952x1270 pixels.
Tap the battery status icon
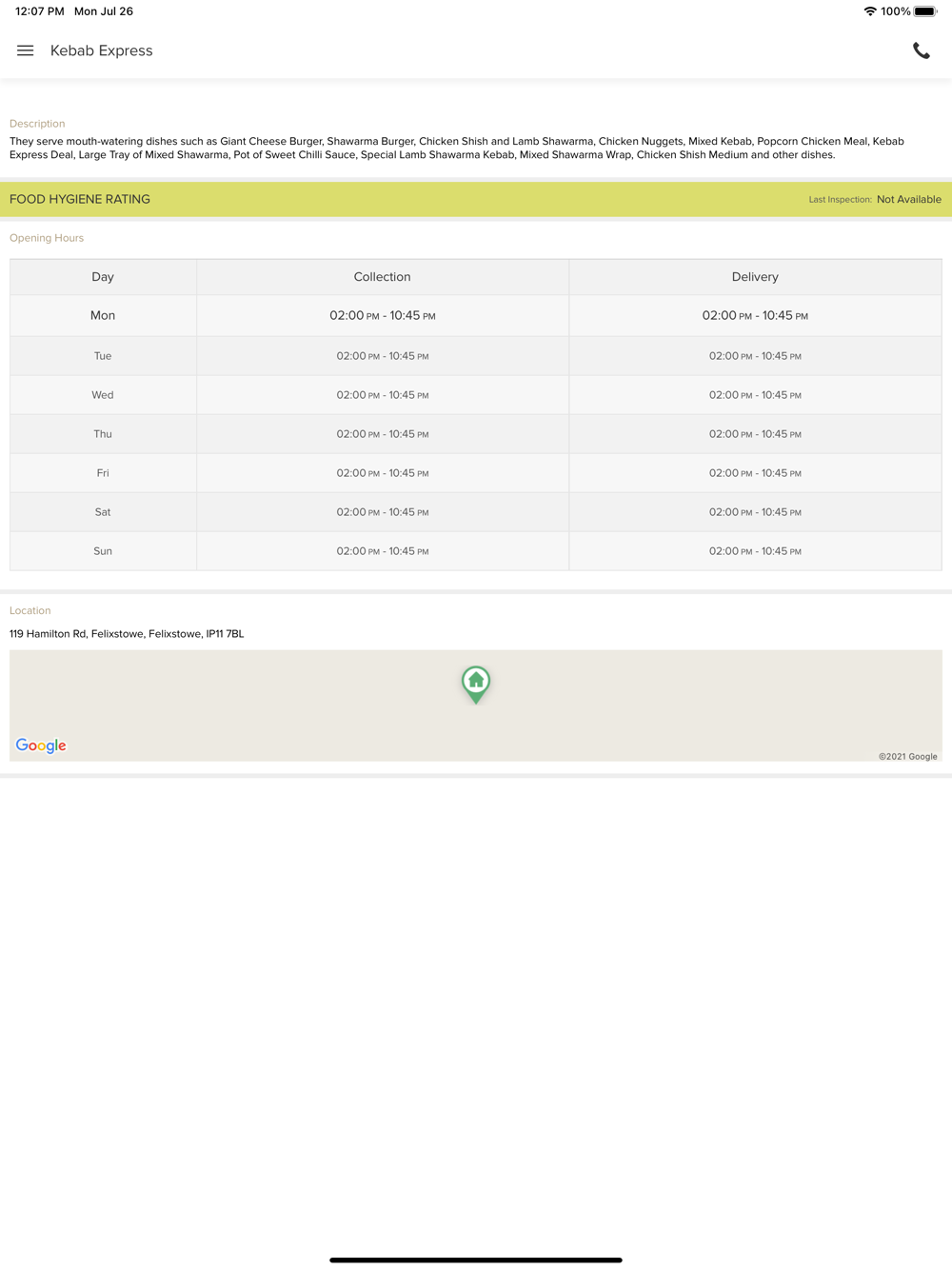point(925,11)
